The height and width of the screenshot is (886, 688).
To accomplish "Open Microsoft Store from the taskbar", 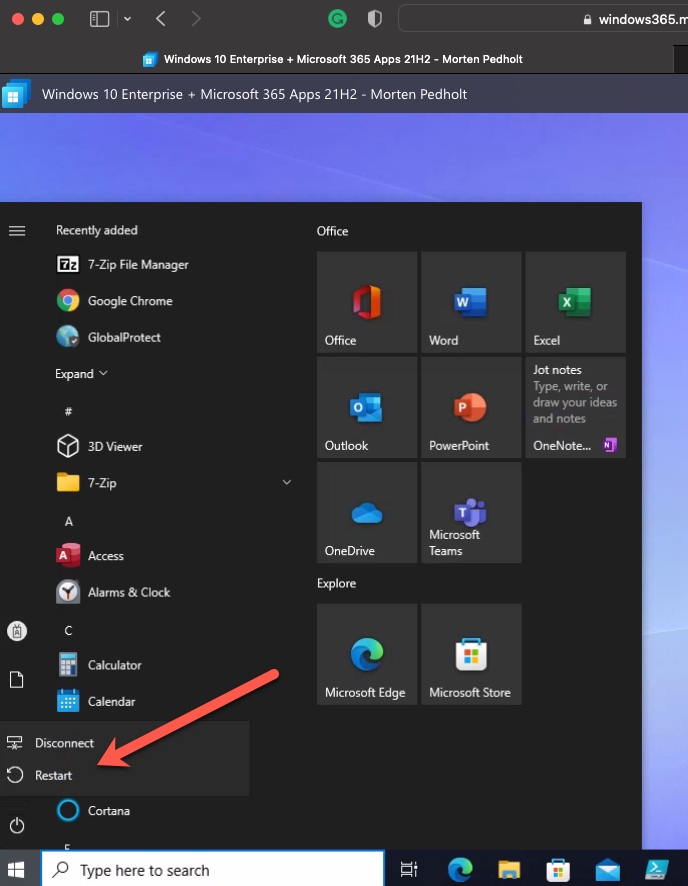I will 558,870.
